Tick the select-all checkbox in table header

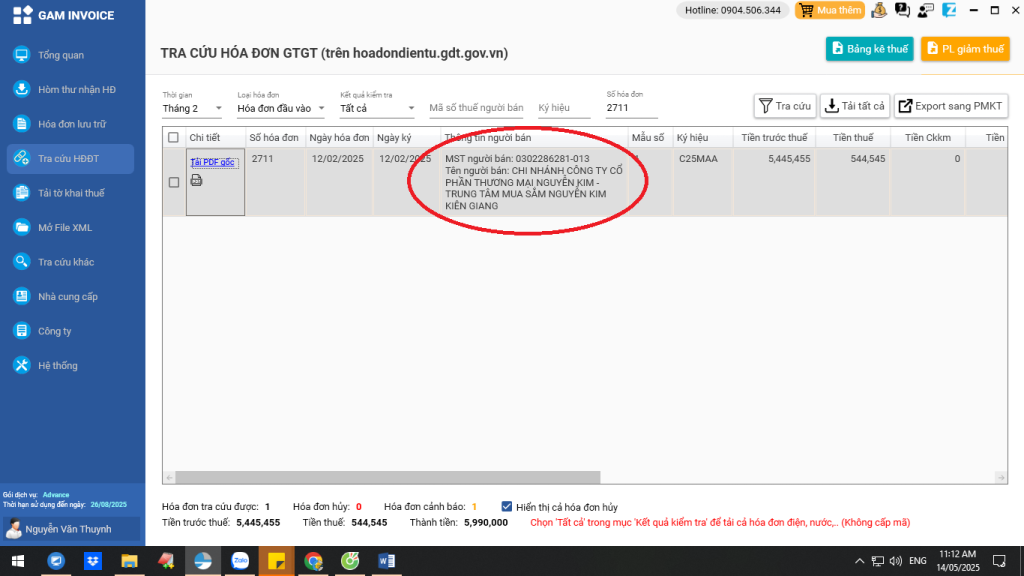(173, 138)
